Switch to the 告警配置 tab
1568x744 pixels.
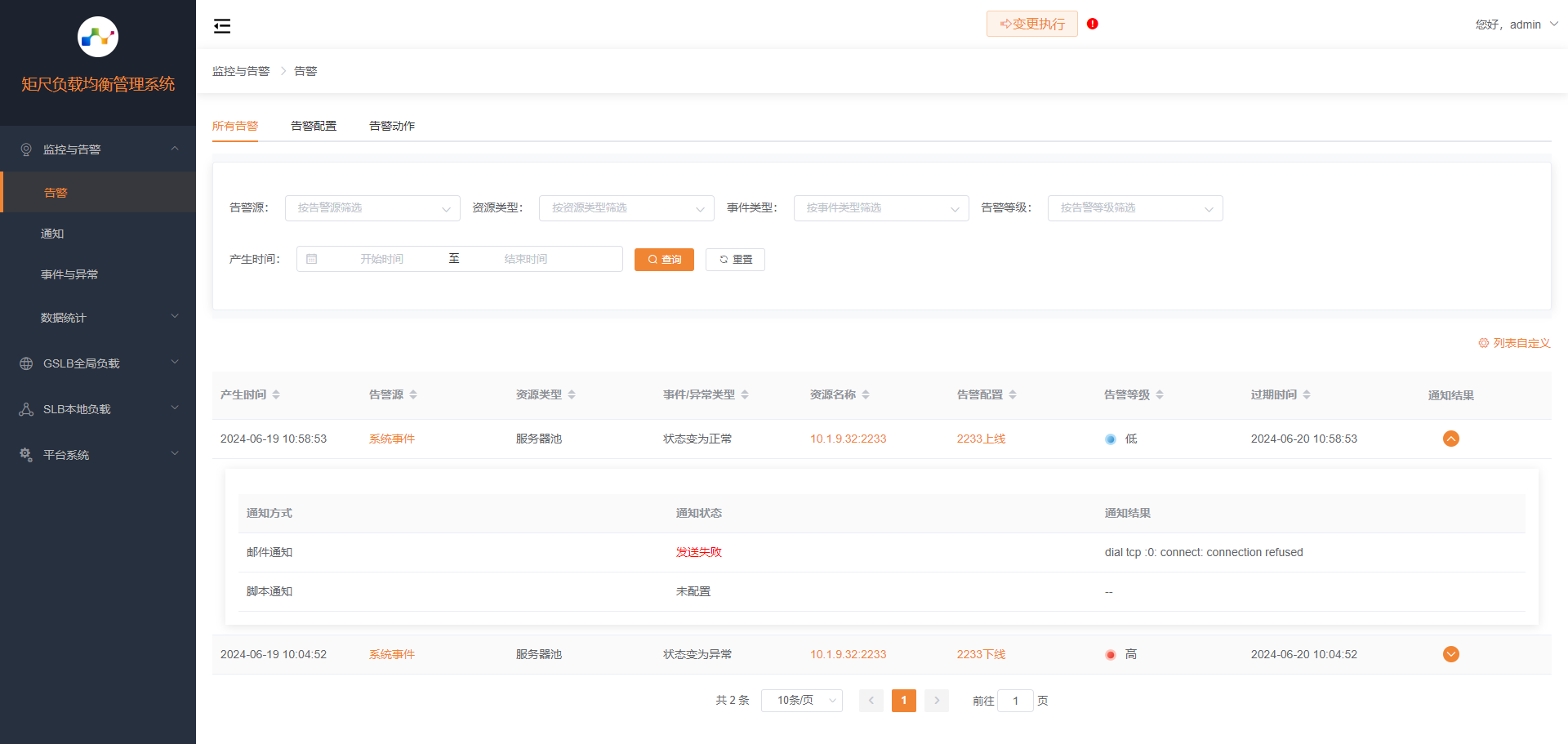point(314,126)
